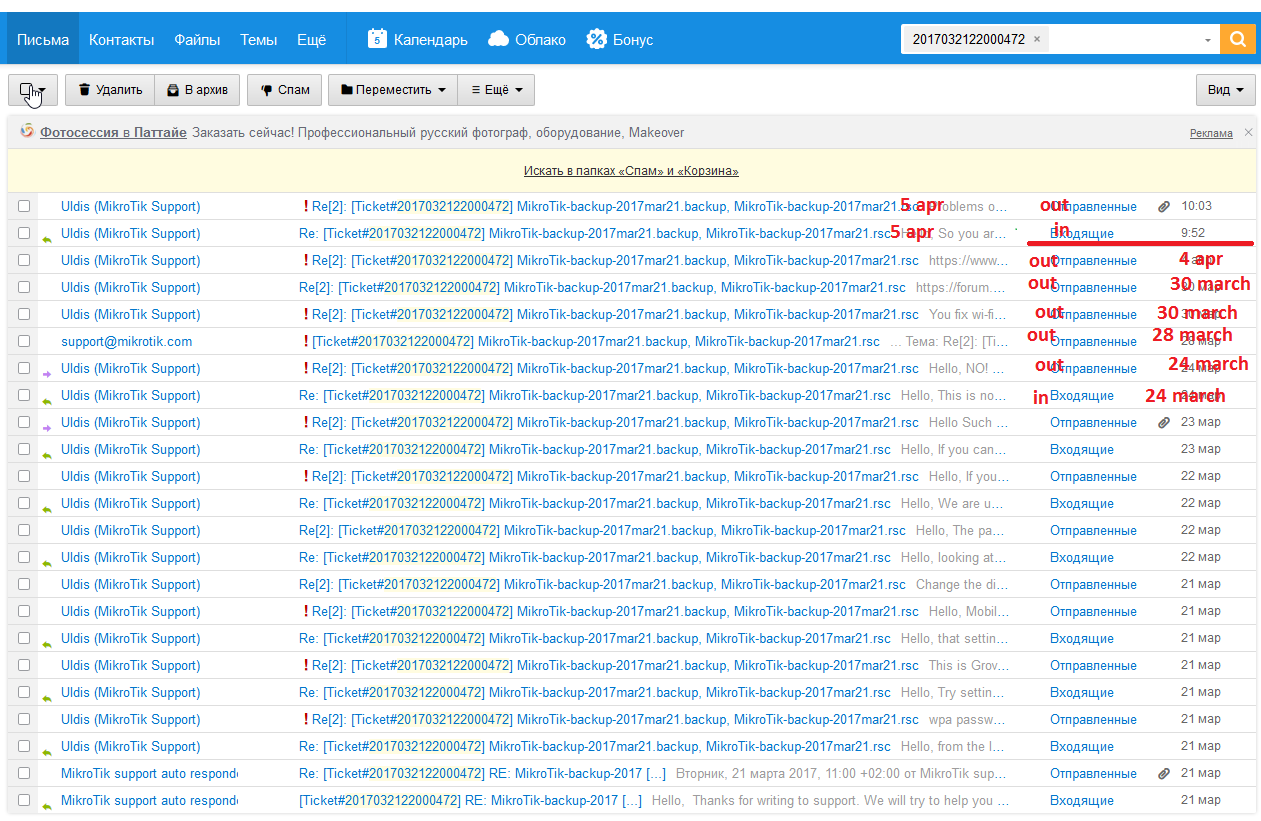The image size is (1261, 821).
Task: Open sender support@mikrotik.com
Action: (x=126, y=341)
